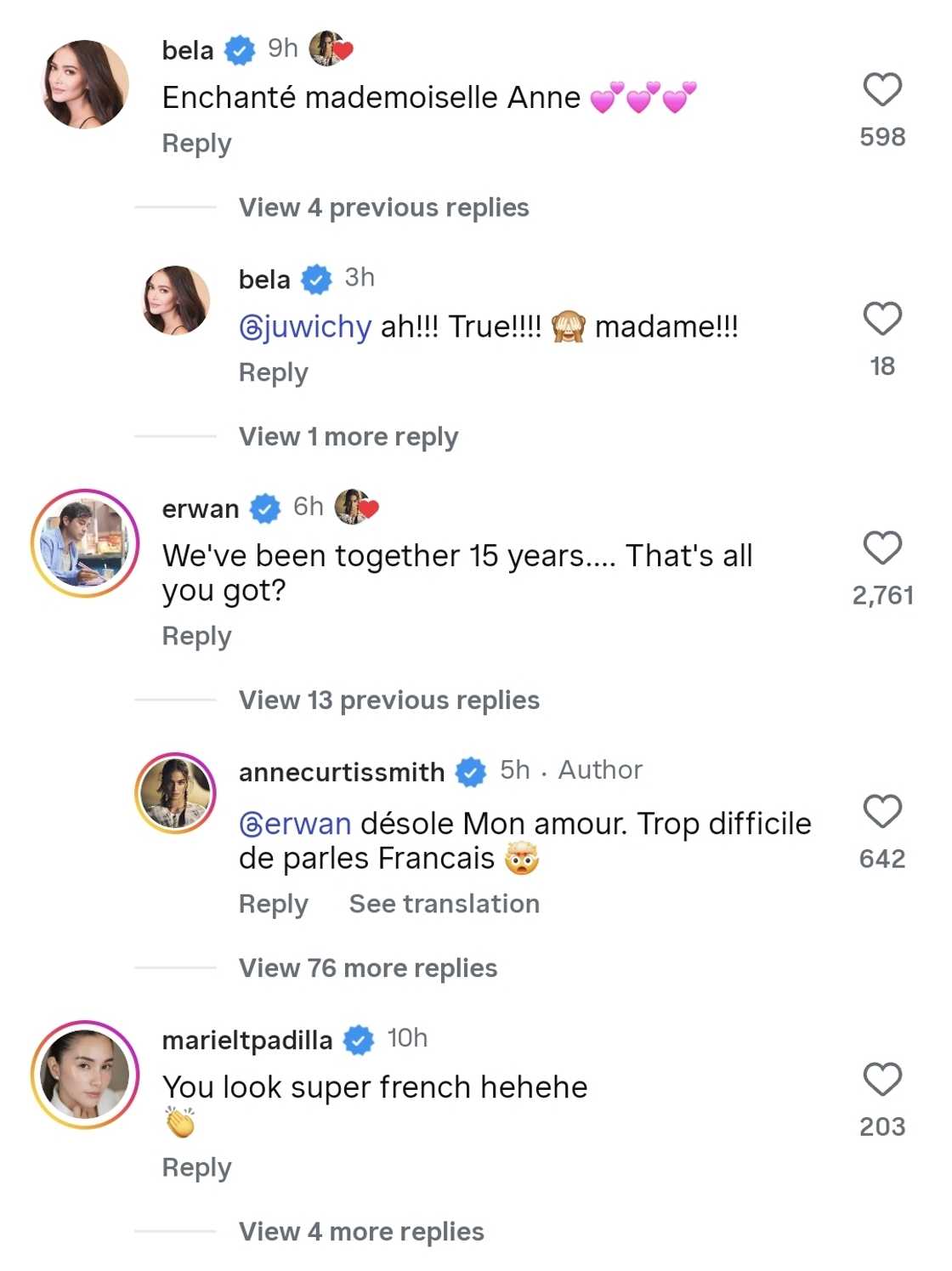Tap author-liked badge next to erwan's timestamp

[356, 508]
